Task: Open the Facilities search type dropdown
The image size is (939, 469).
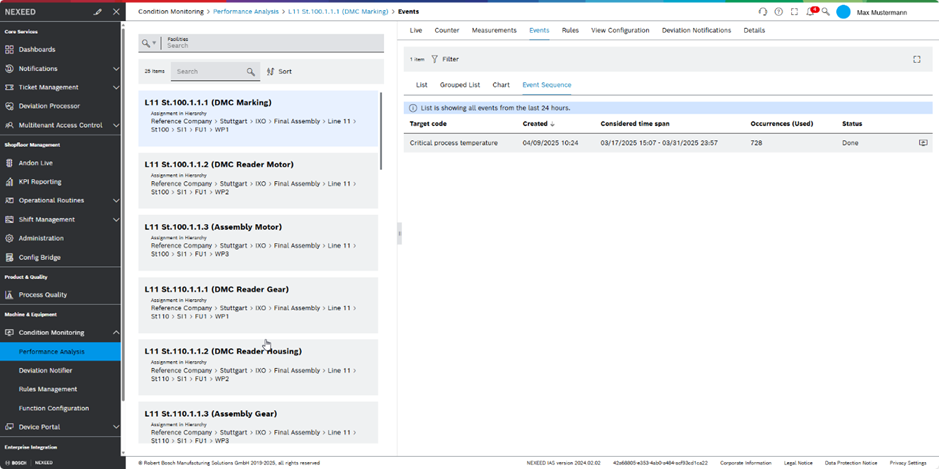Action: 149,44
